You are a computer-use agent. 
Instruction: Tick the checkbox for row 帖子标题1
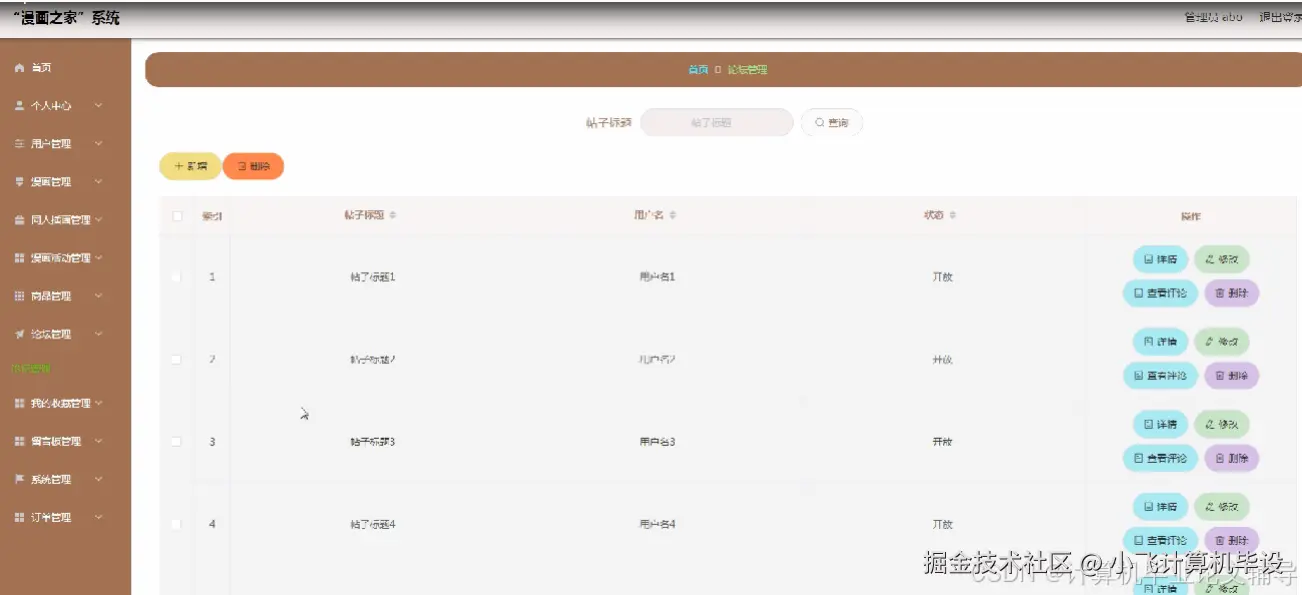point(177,277)
